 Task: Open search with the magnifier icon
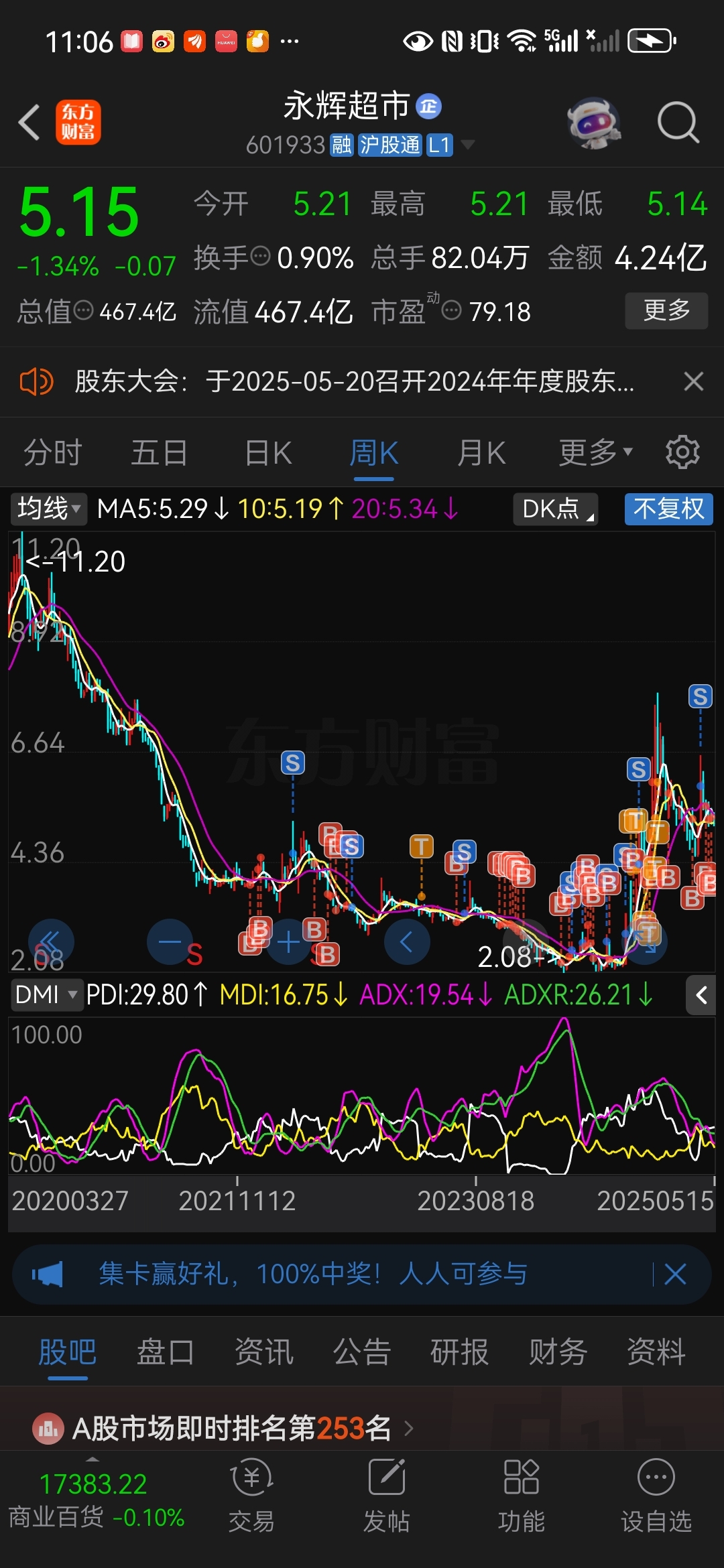(678, 123)
